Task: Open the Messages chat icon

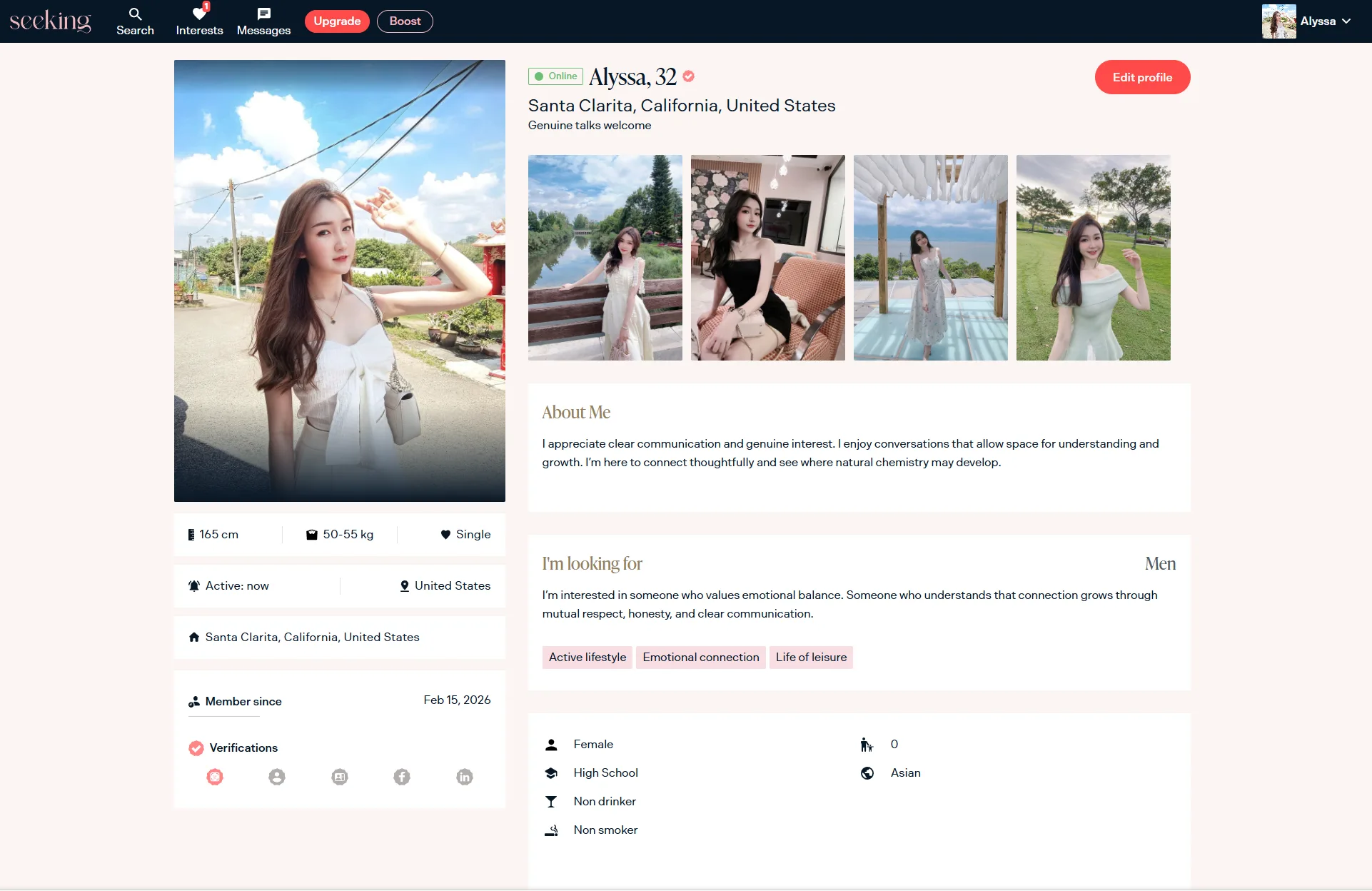Action: pyautogui.click(x=263, y=14)
